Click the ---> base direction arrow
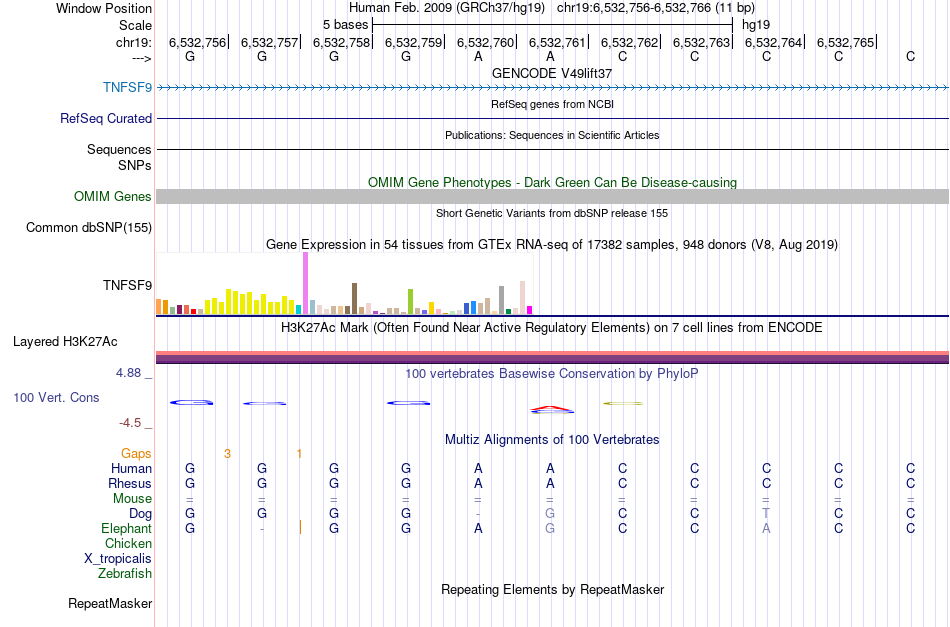 [141, 58]
